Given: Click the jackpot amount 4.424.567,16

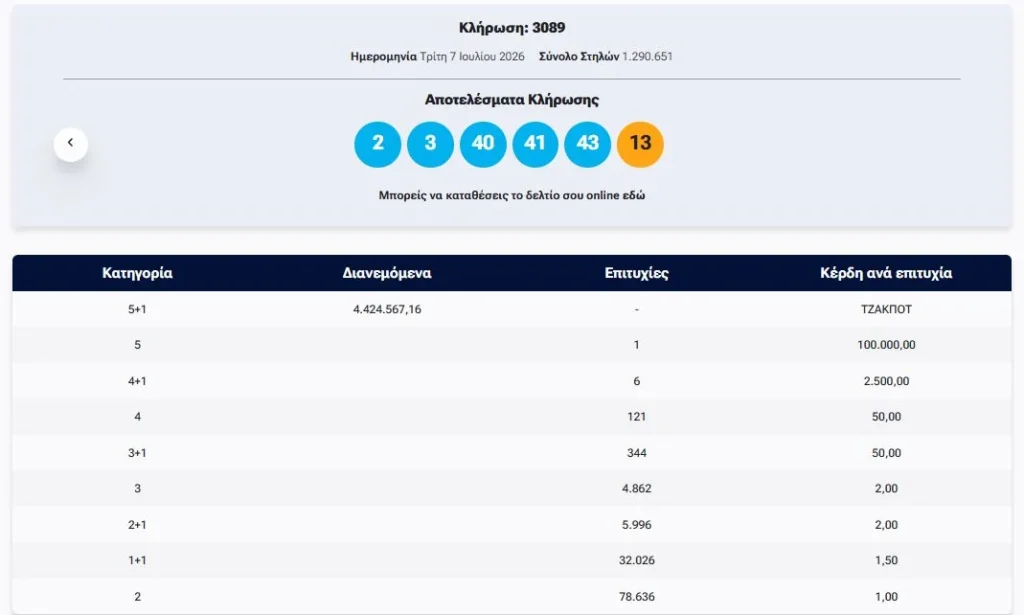Looking at the screenshot, I should [387, 309].
